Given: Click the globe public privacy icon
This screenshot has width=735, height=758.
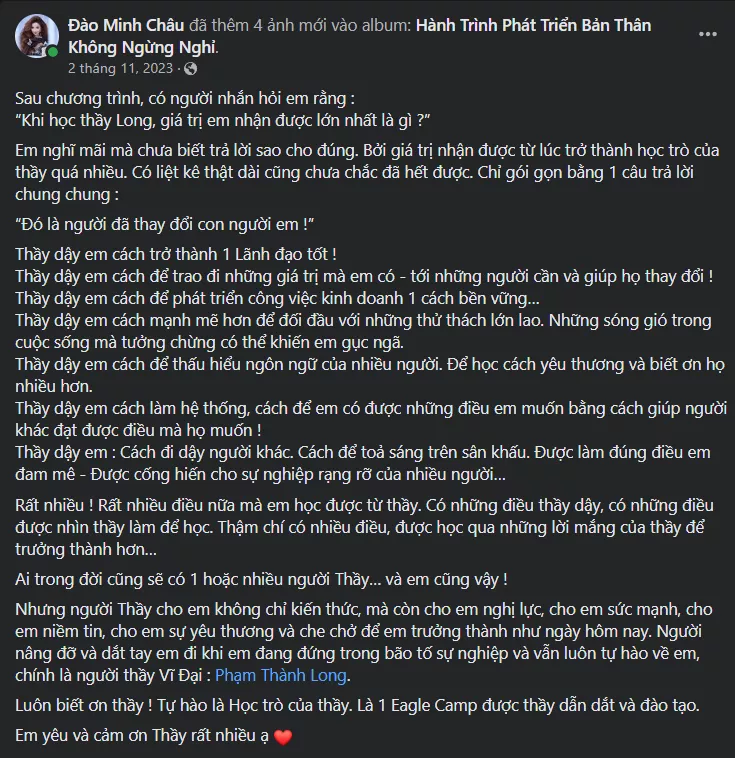Looking at the screenshot, I should [191, 69].
